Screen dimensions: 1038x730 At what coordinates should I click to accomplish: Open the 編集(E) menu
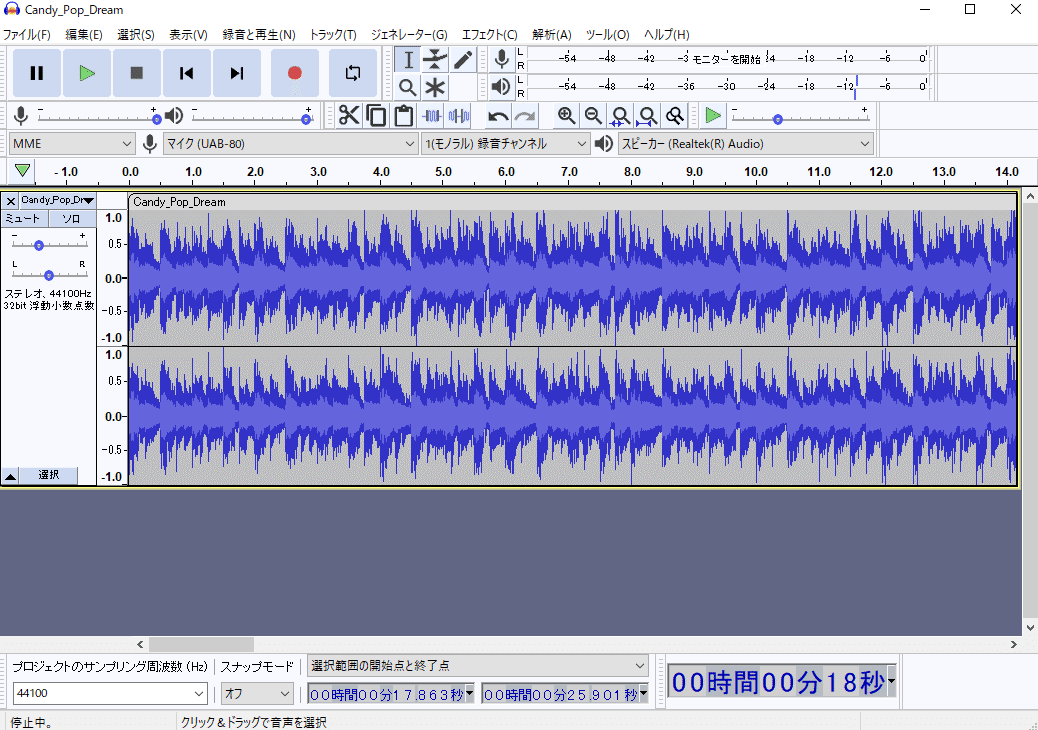83,34
